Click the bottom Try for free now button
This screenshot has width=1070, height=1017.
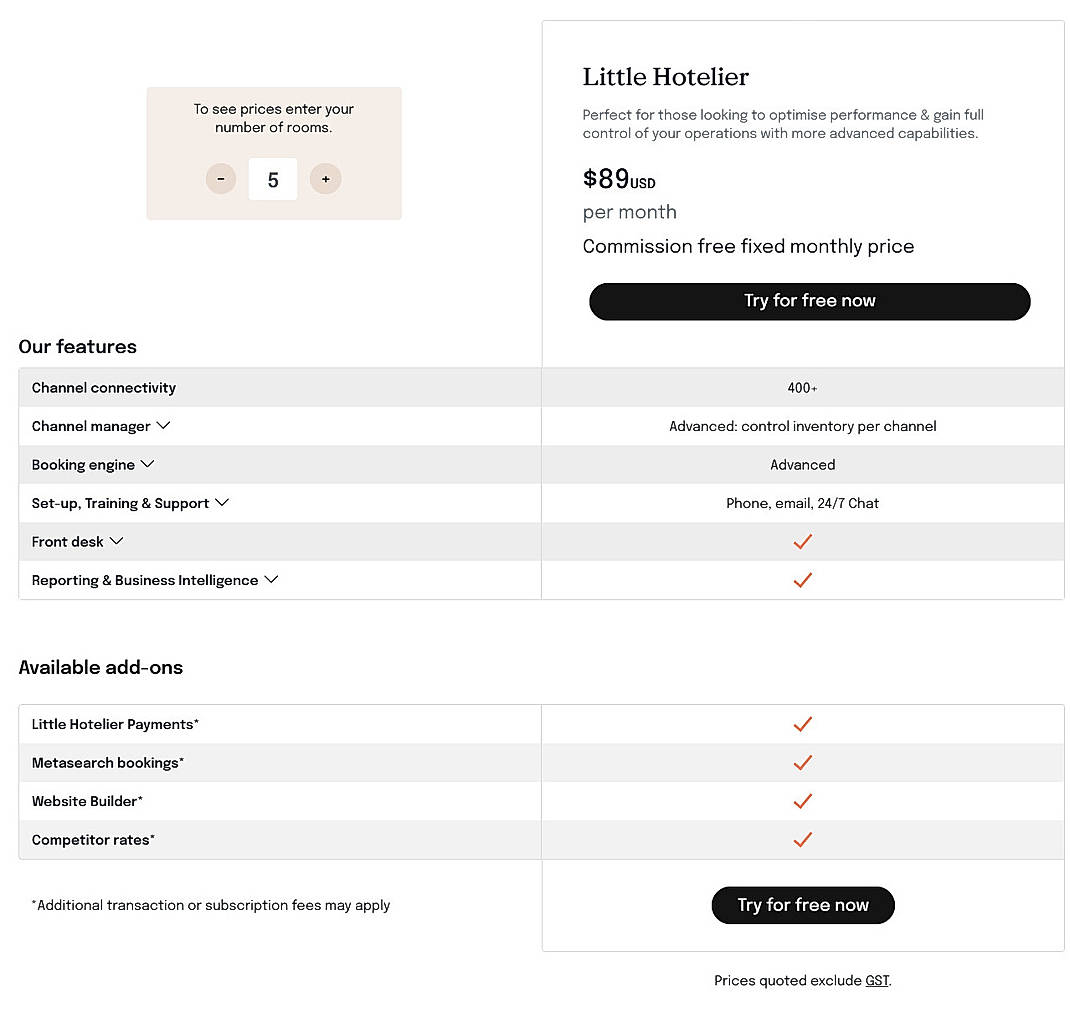point(802,905)
